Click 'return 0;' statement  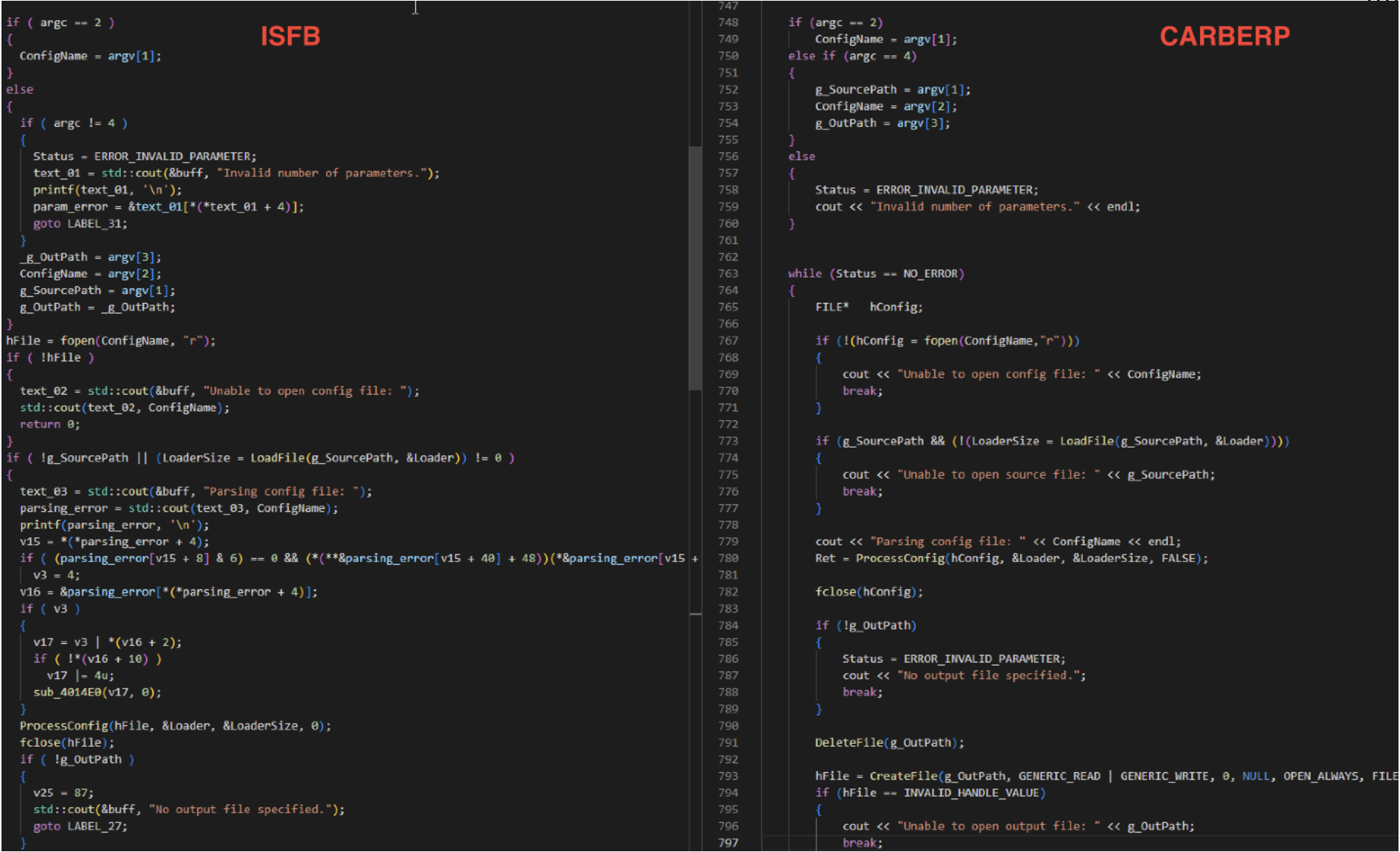(x=50, y=425)
